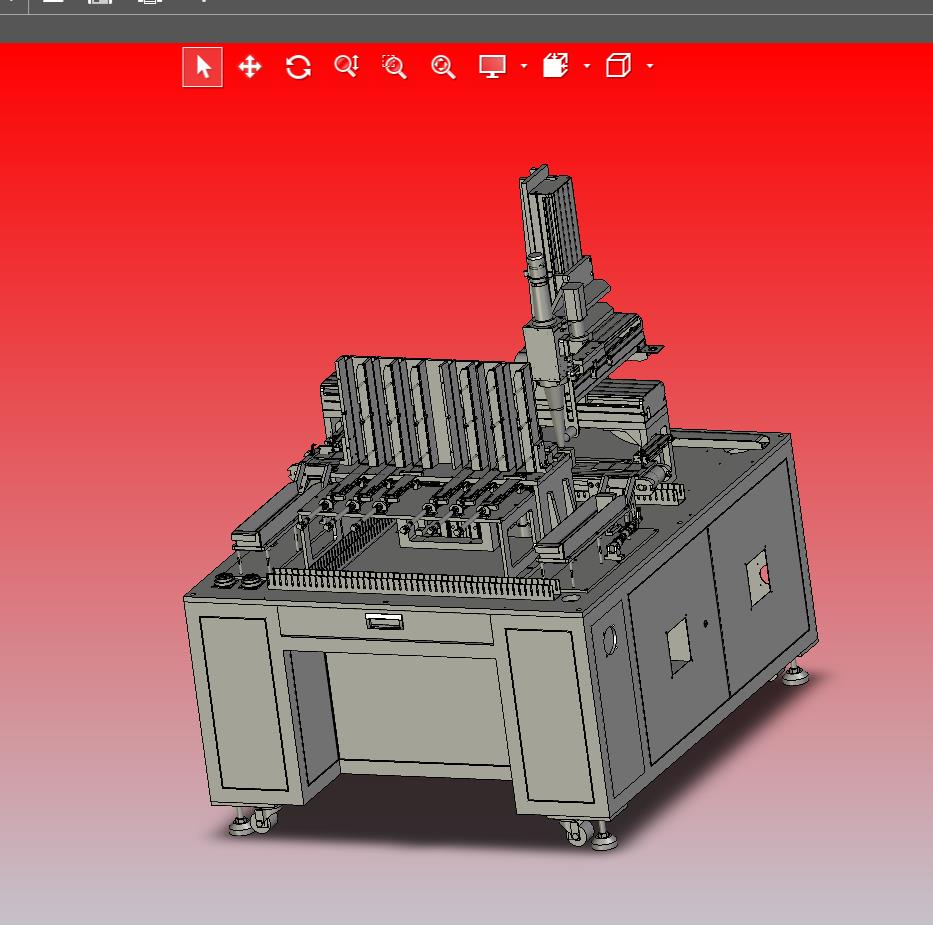Click the monitor display settings icon

tap(493, 66)
